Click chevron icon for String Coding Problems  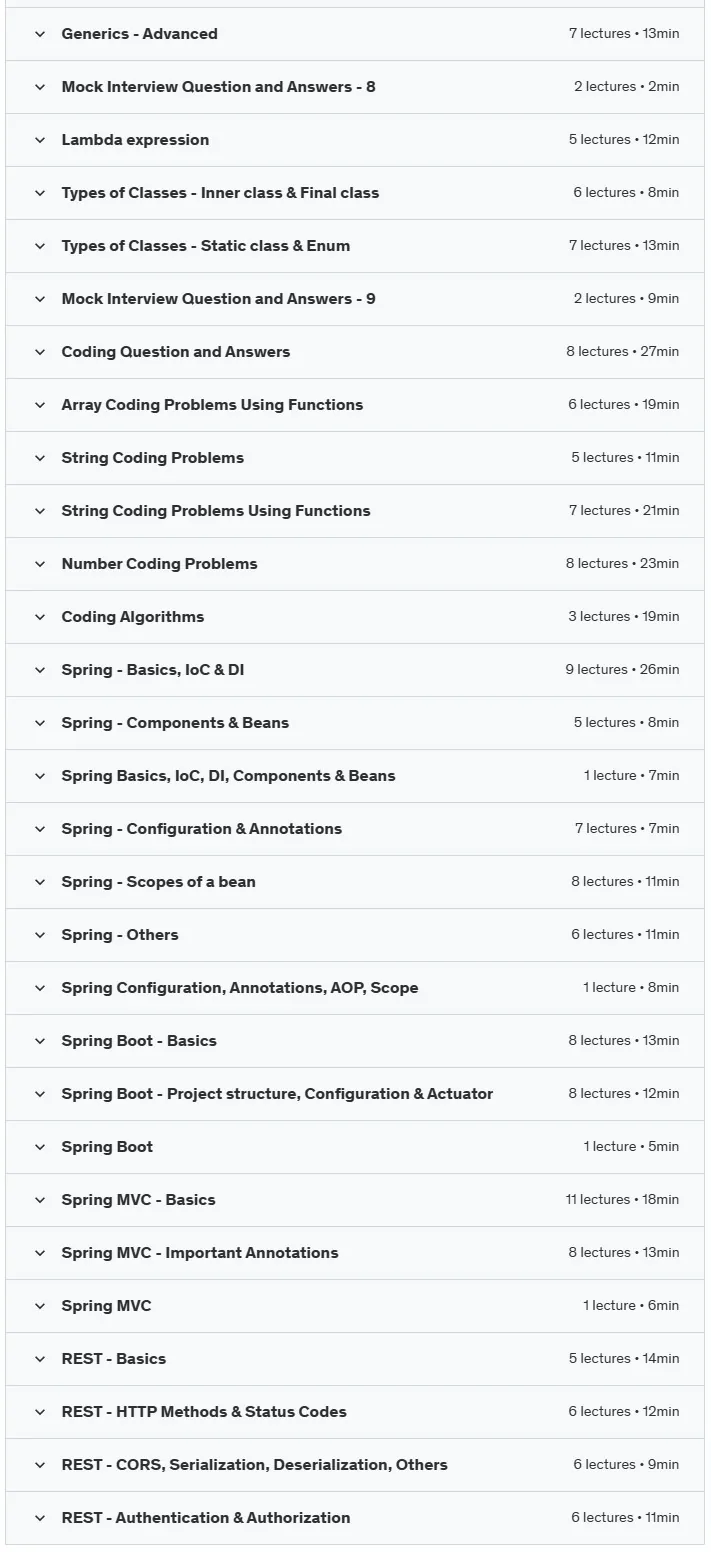pyautogui.click(x=40, y=458)
